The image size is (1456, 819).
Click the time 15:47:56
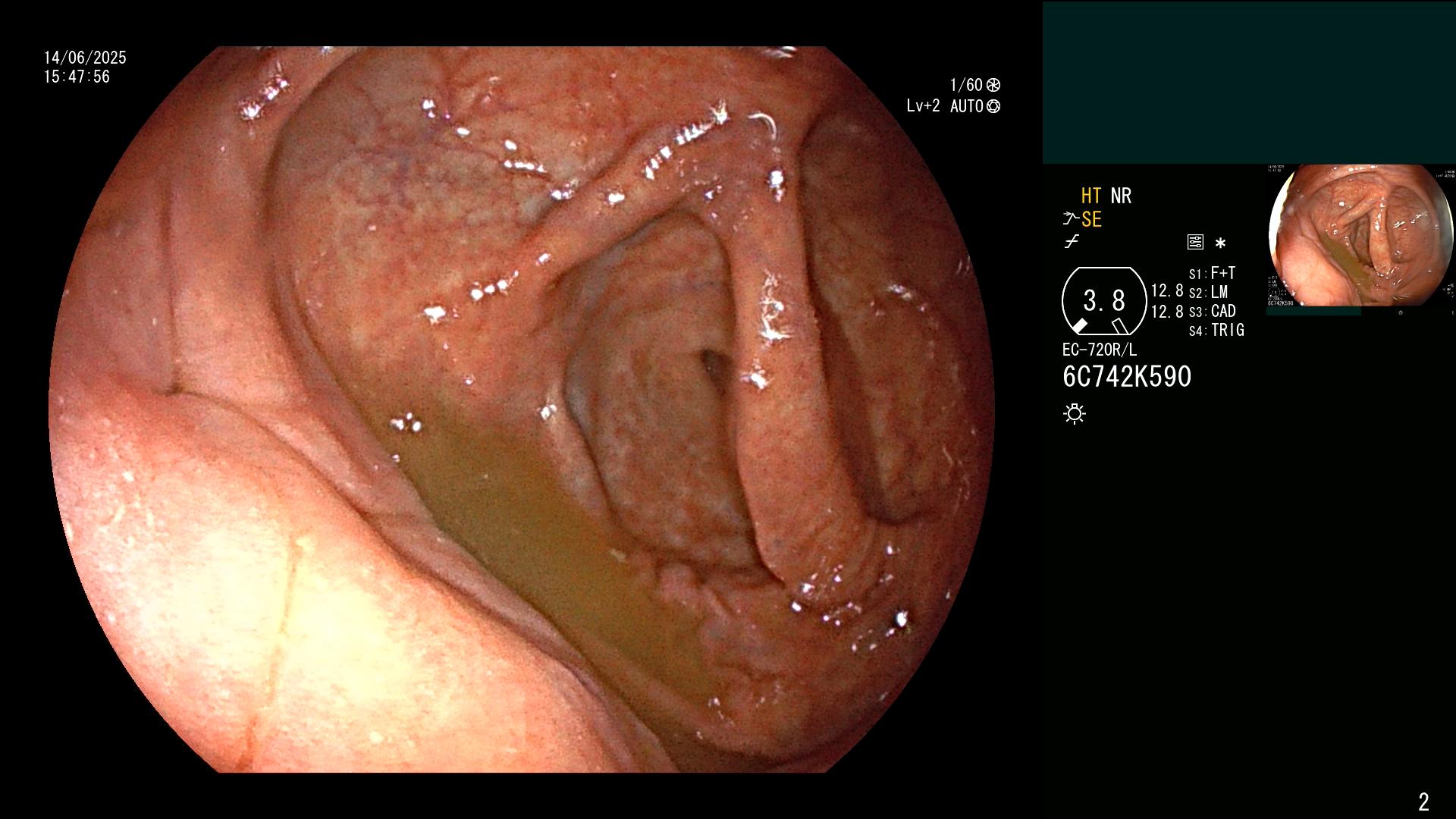(77, 77)
